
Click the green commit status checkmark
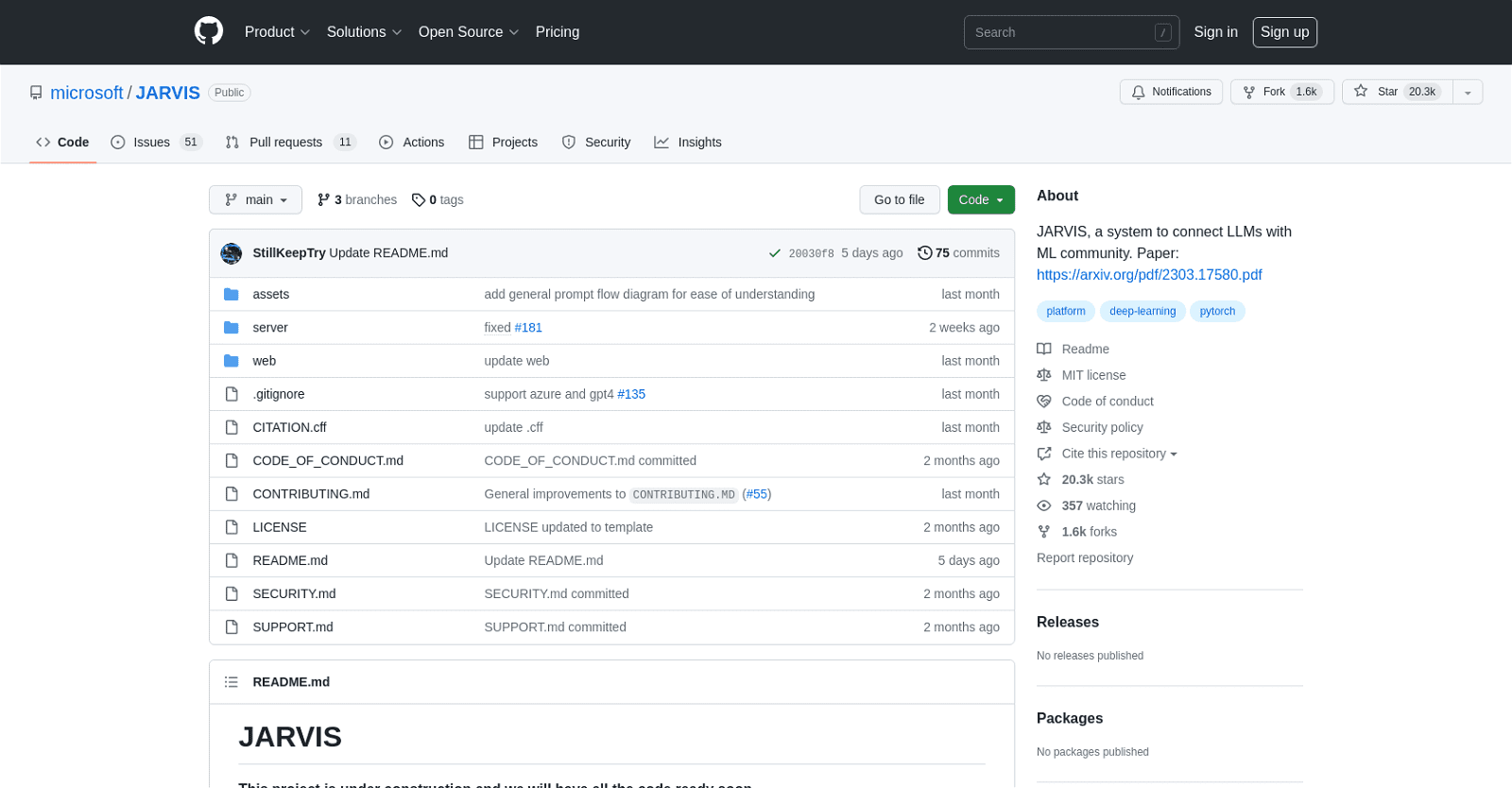point(775,253)
